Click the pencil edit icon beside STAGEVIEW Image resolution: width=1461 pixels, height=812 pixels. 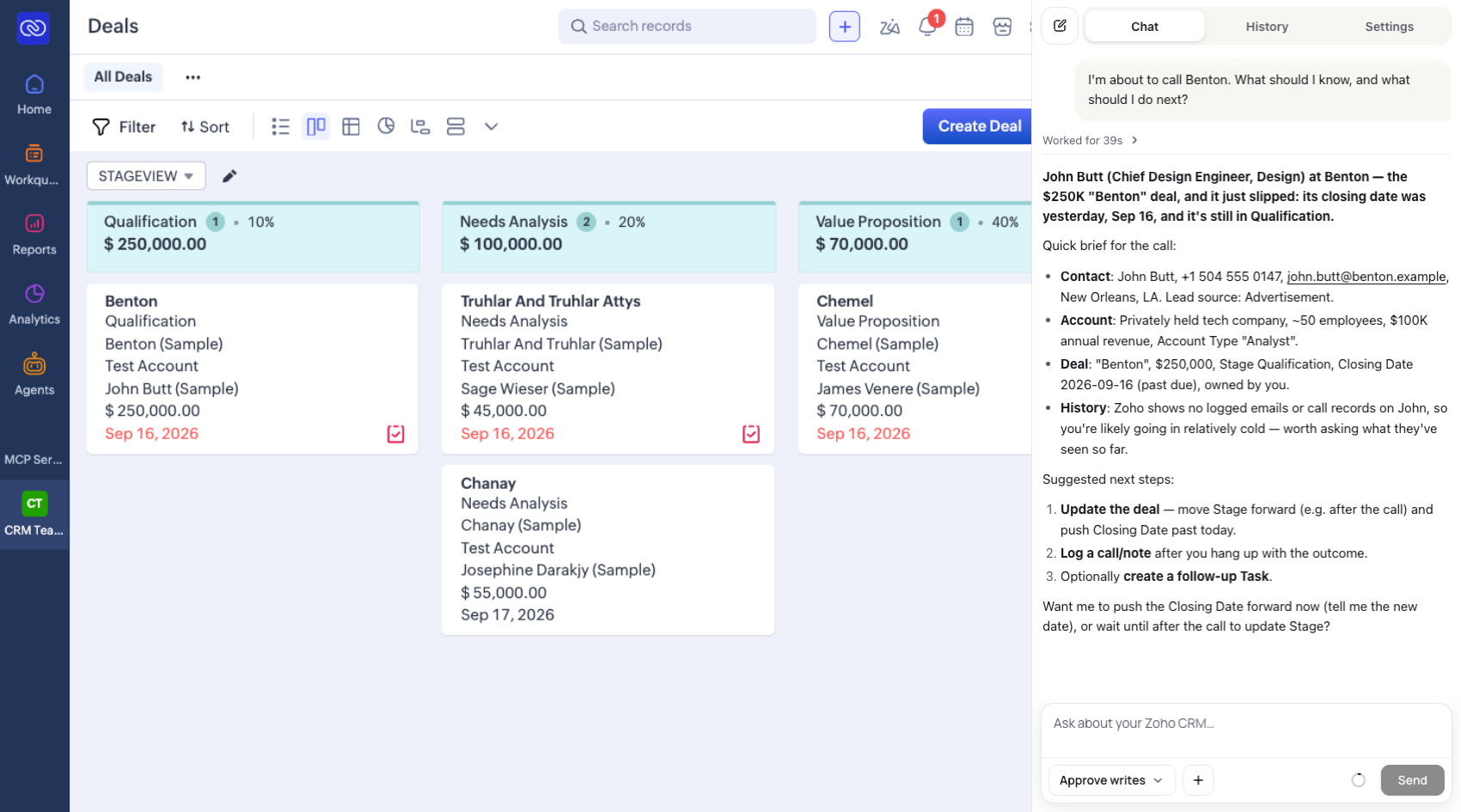229,176
